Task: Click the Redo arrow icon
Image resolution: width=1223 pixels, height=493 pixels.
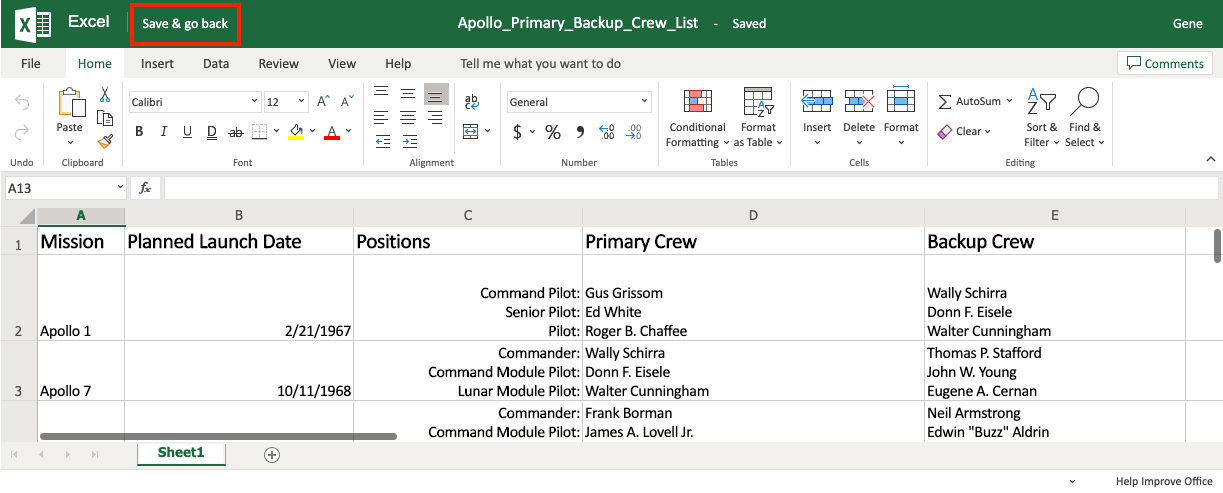Action: (22, 132)
